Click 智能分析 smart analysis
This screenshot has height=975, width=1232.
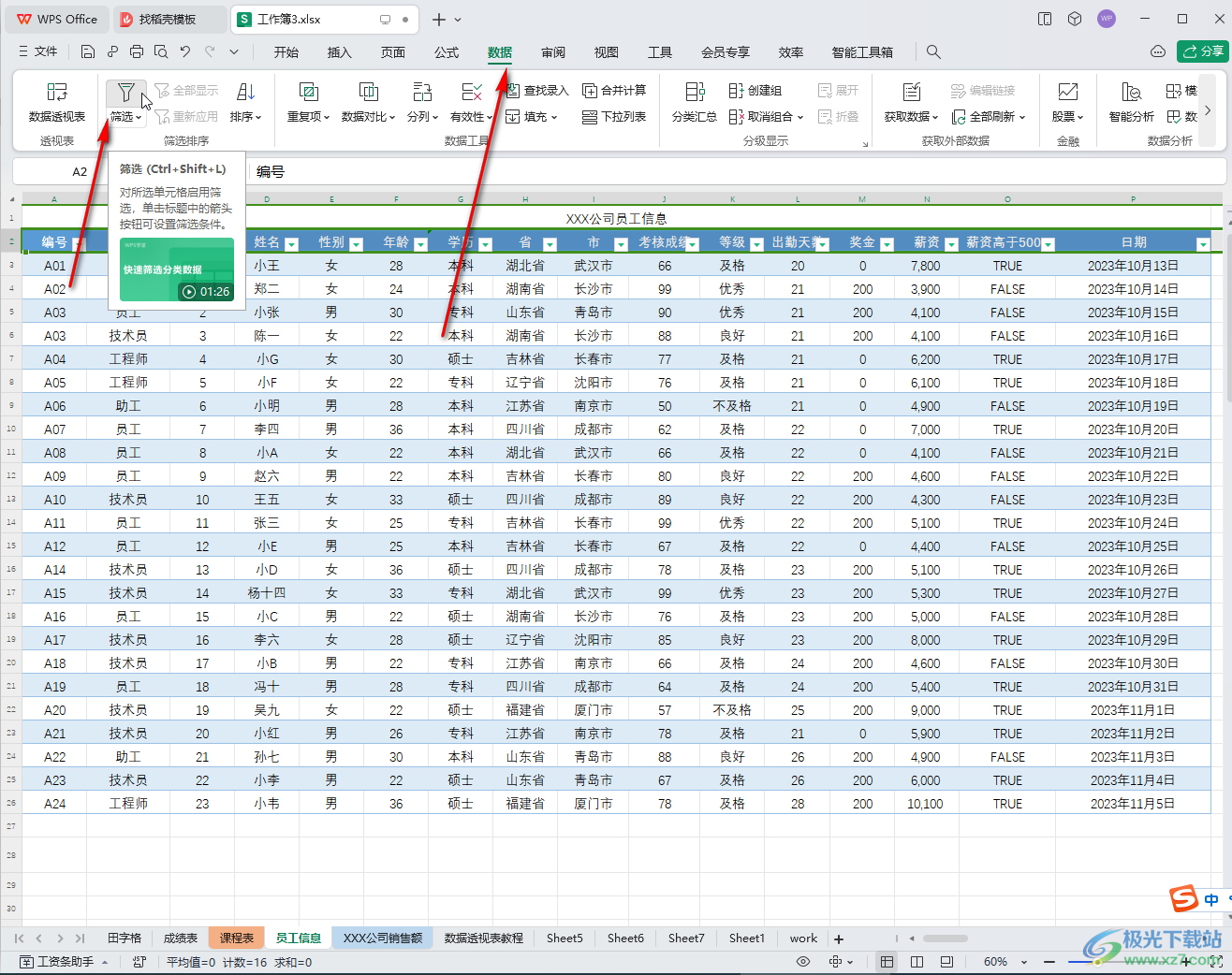click(1131, 102)
